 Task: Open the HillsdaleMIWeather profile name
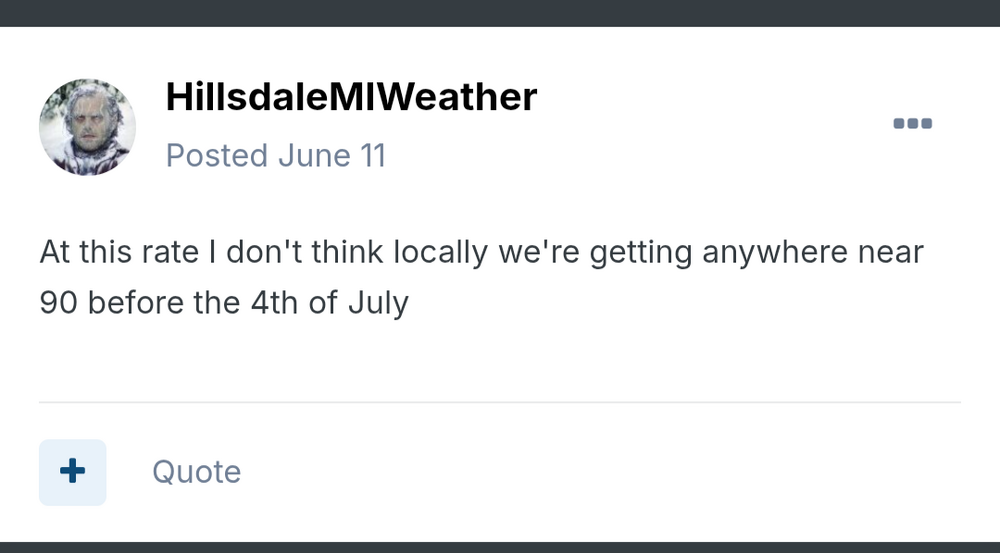pos(351,96)
